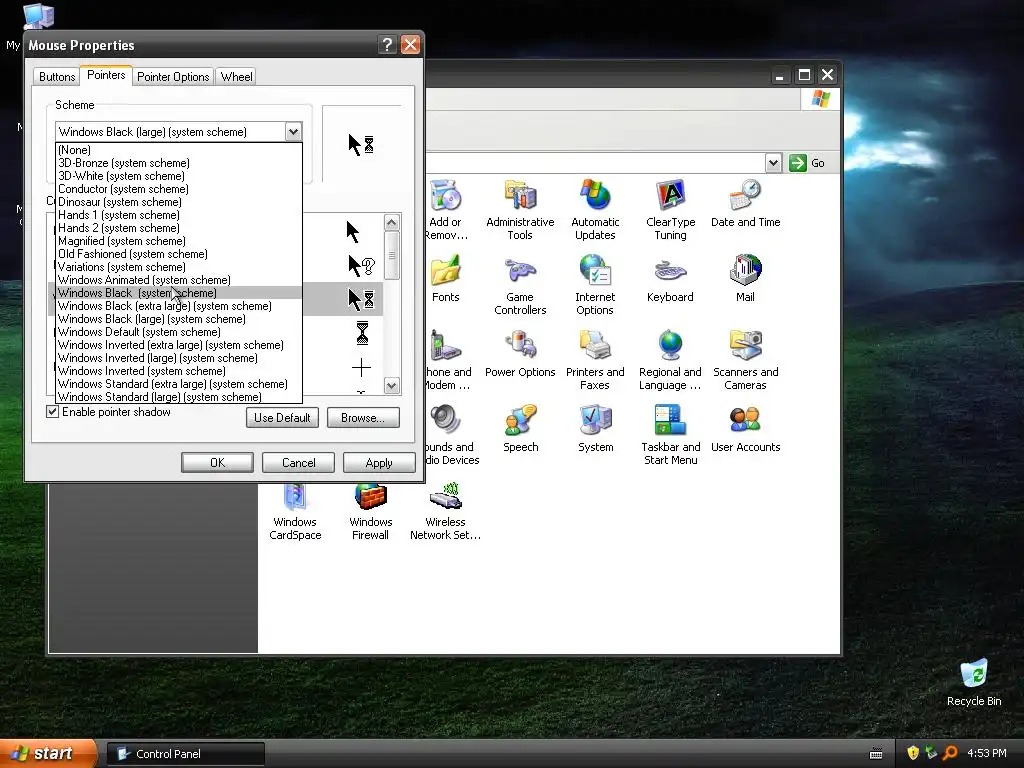Confirm Mouse Properties with OK
1024x768 pixels.
pos(217,462)
